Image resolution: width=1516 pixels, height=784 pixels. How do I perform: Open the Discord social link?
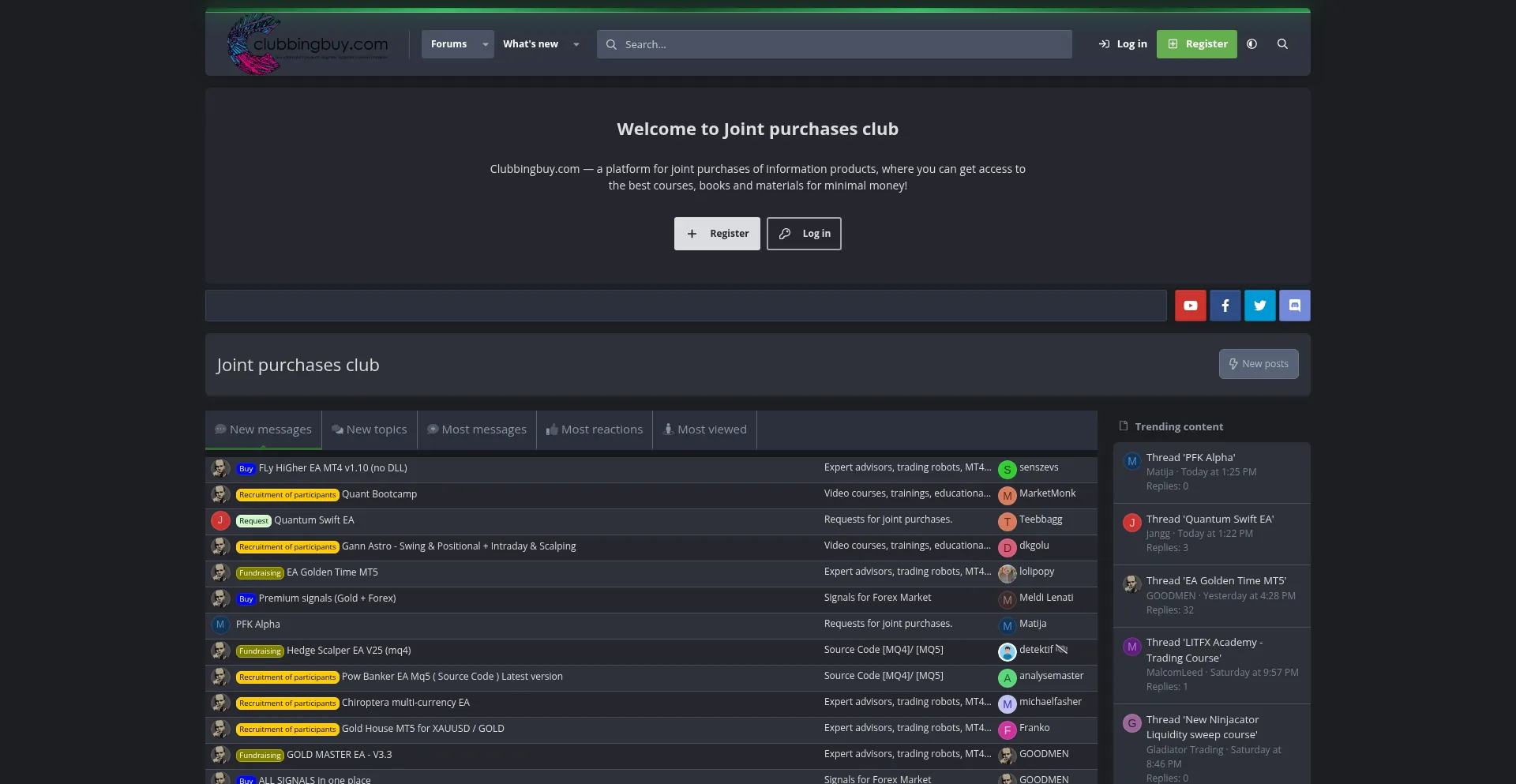click(x=1294, y=306)
